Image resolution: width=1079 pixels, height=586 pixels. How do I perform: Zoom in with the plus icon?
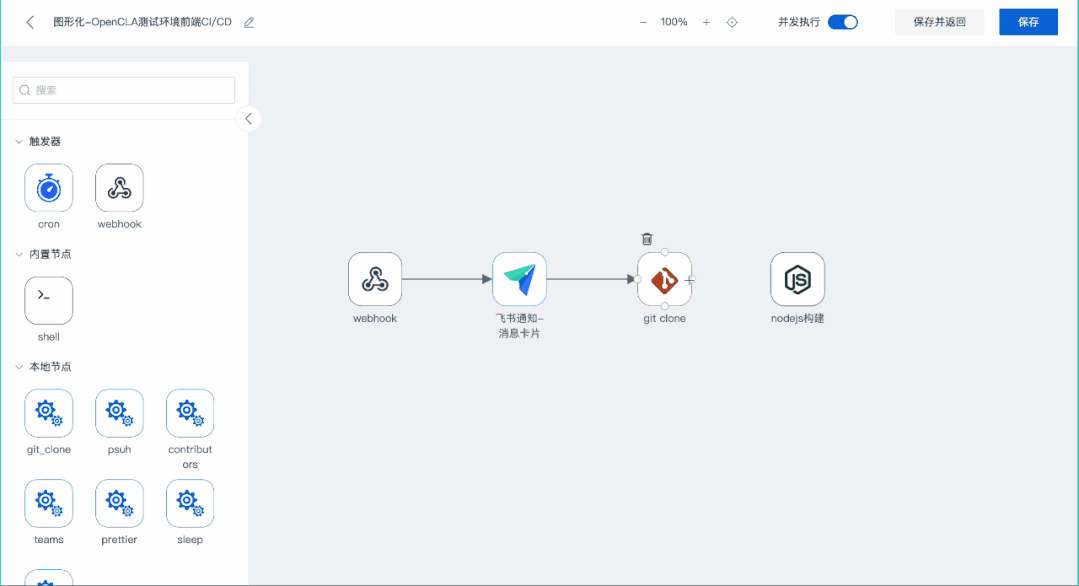[706, 22]
